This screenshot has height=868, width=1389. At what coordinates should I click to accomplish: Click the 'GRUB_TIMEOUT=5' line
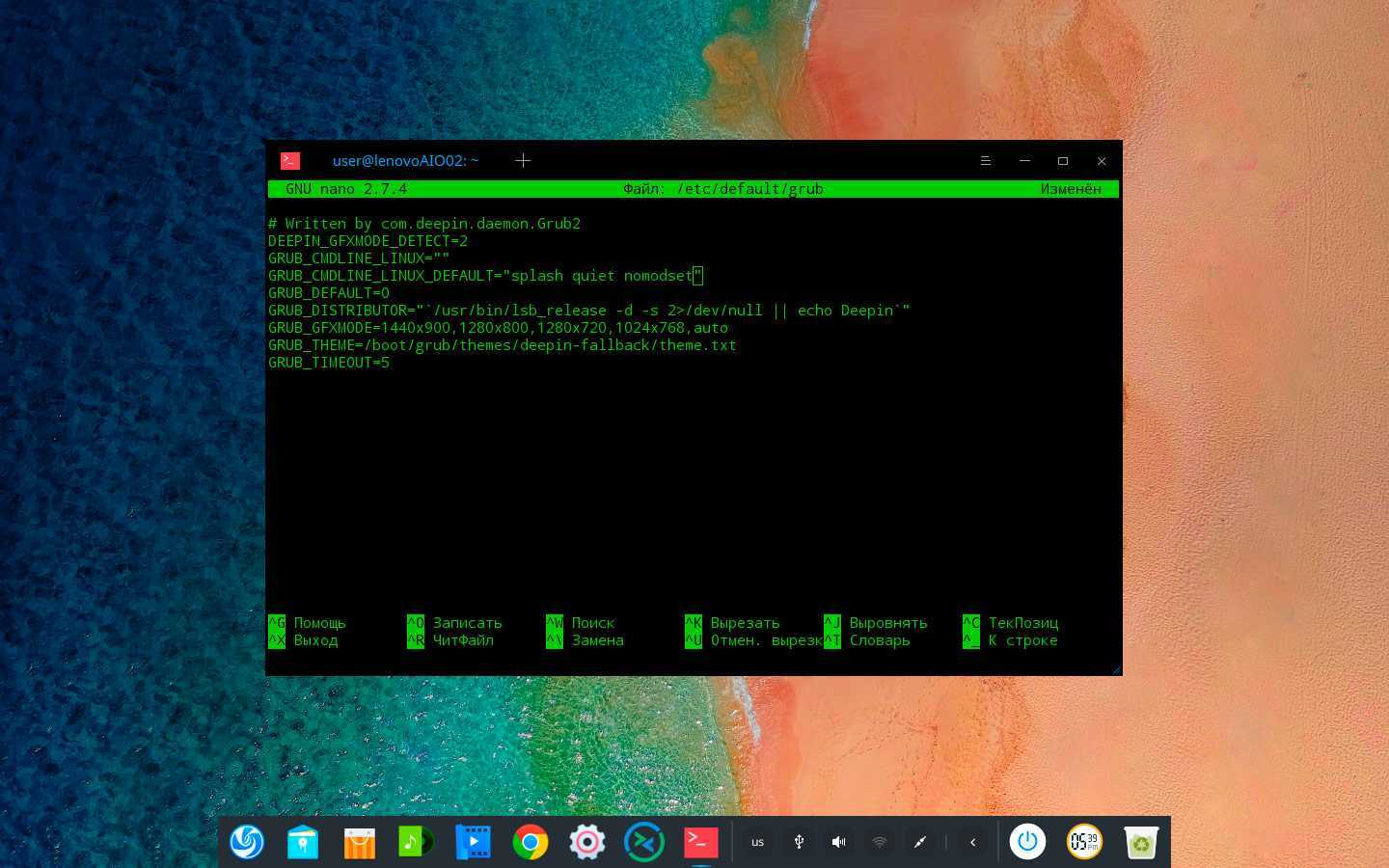(329, 363)
